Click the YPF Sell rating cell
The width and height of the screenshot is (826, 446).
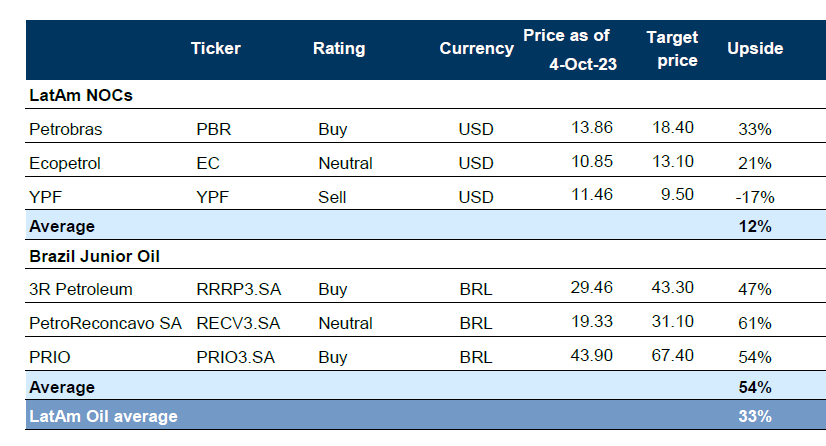[331, 197]
